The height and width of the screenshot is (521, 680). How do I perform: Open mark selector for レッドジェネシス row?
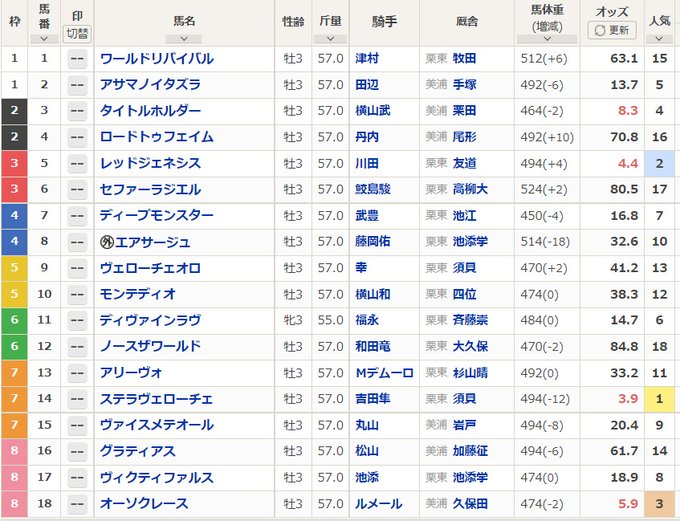pos(77,164)
